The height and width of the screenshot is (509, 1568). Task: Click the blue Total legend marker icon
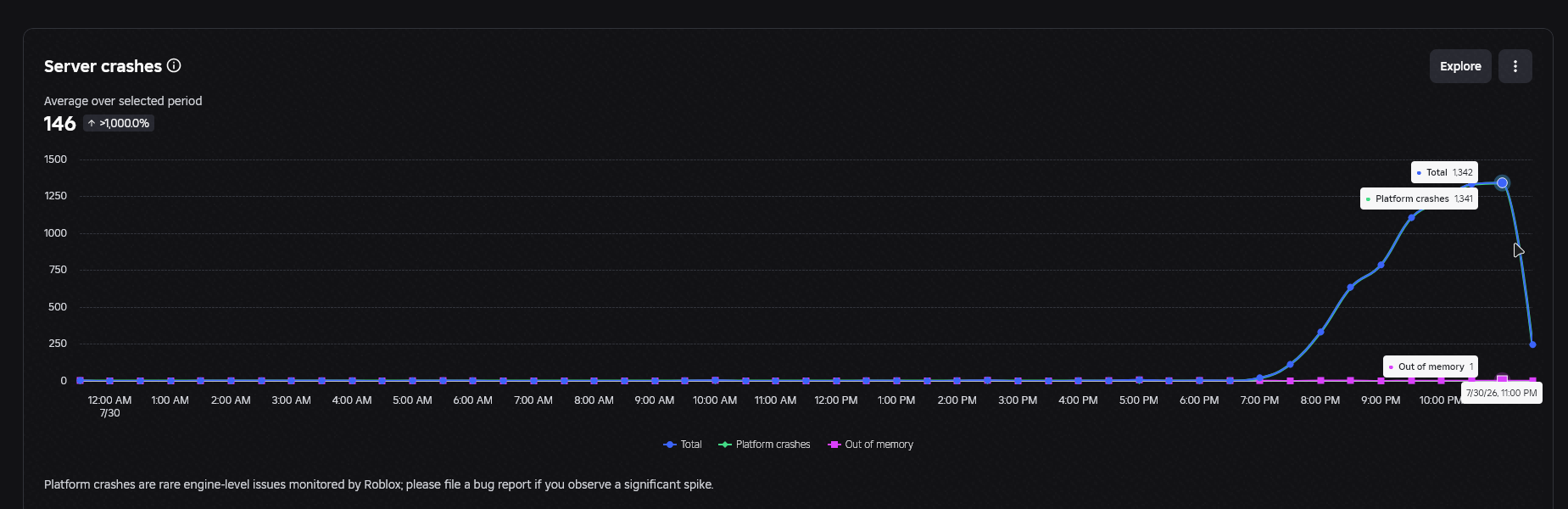pyautogui.click(x=669, y=445)
